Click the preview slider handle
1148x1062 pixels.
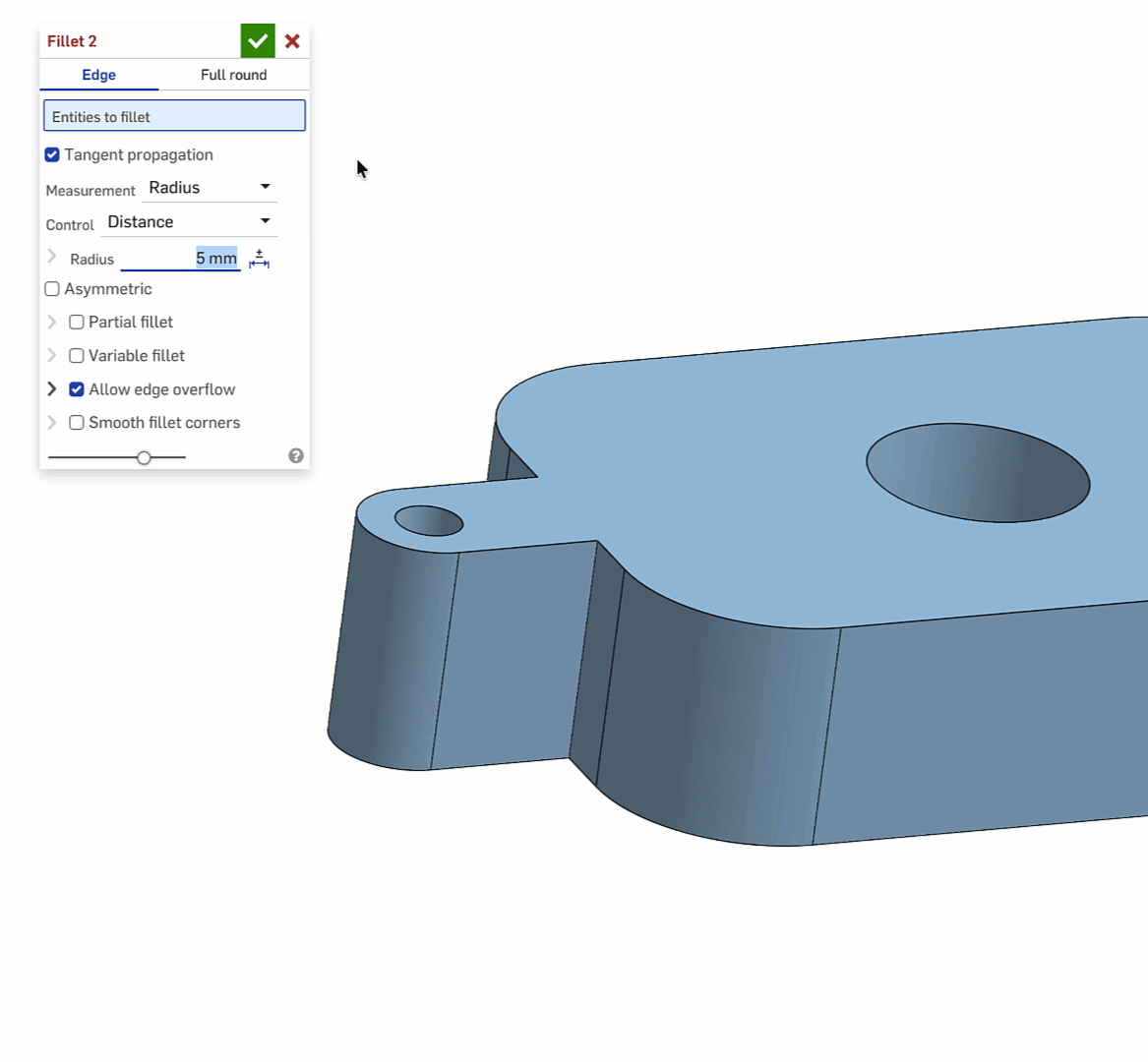pyautogui.click(x=145, y=457)
